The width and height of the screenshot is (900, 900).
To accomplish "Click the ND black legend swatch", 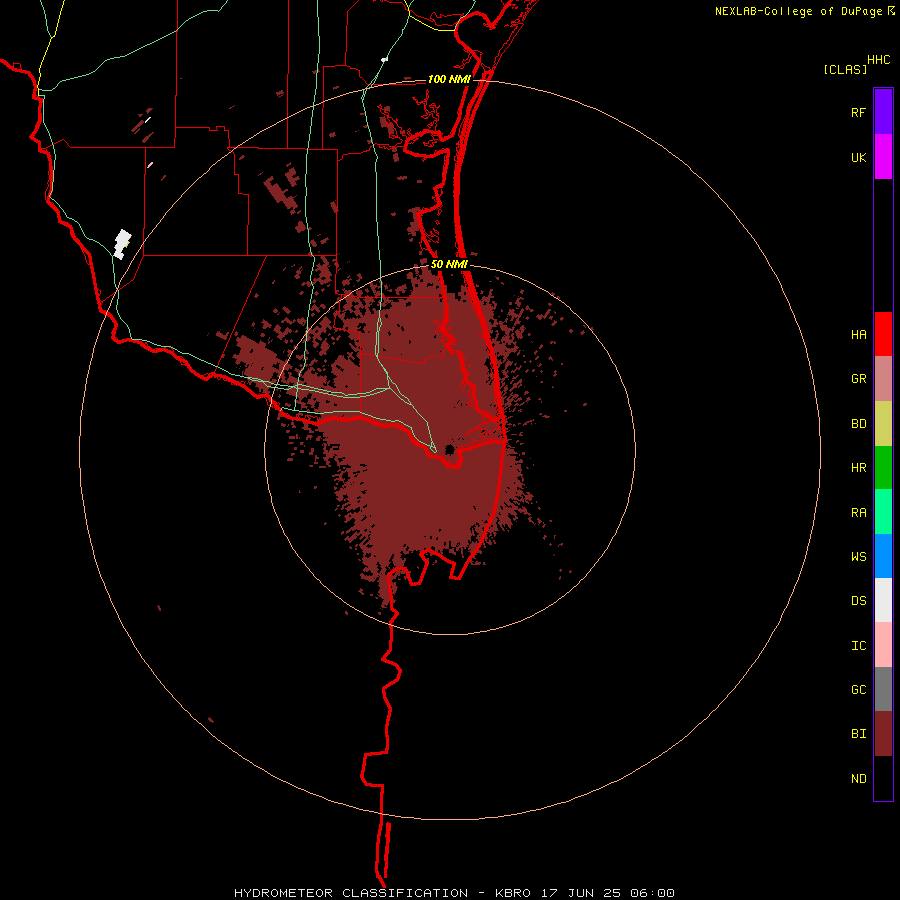I will (x=883, y=778).
